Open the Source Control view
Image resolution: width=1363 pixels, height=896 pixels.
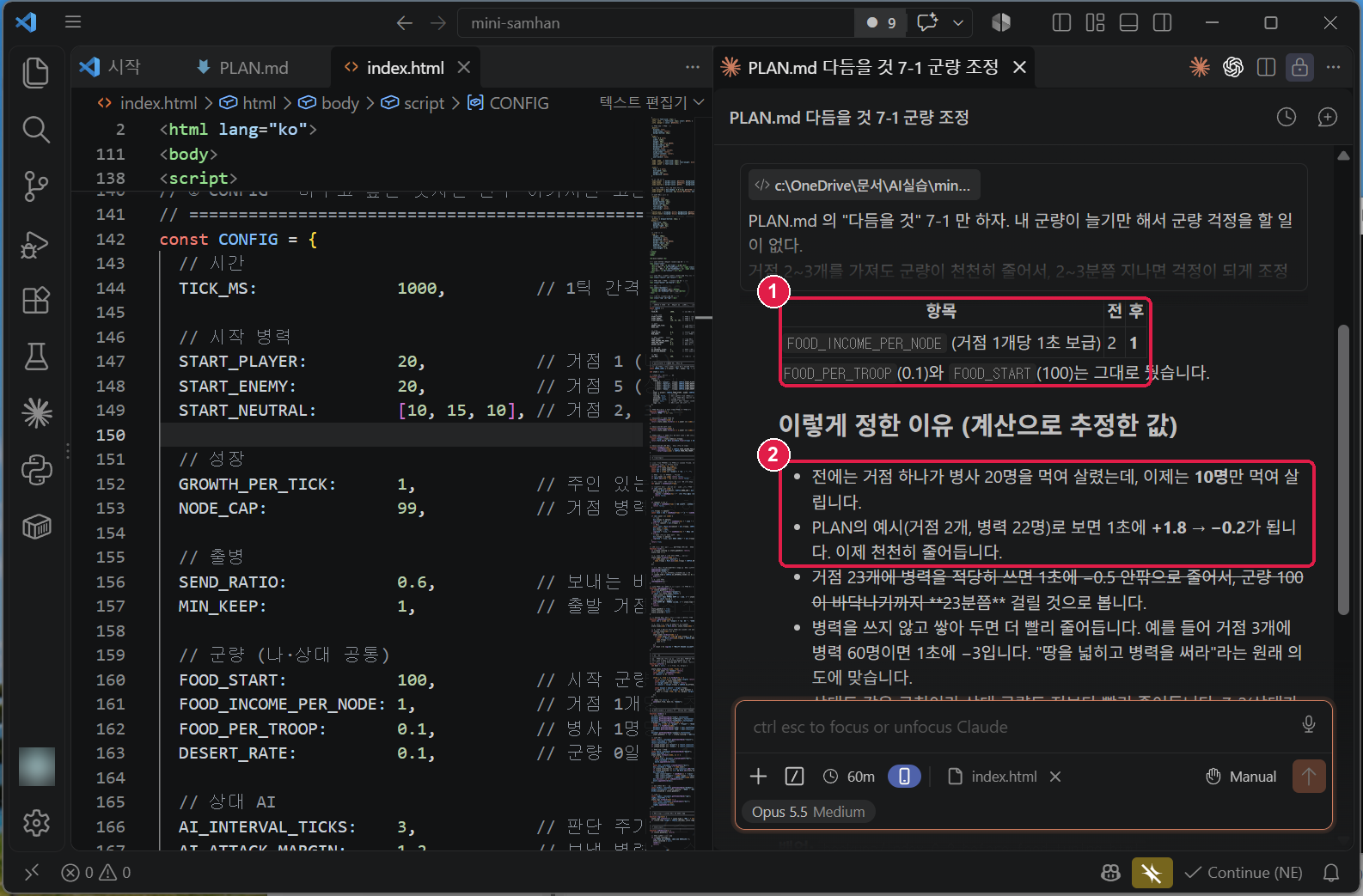36,186
